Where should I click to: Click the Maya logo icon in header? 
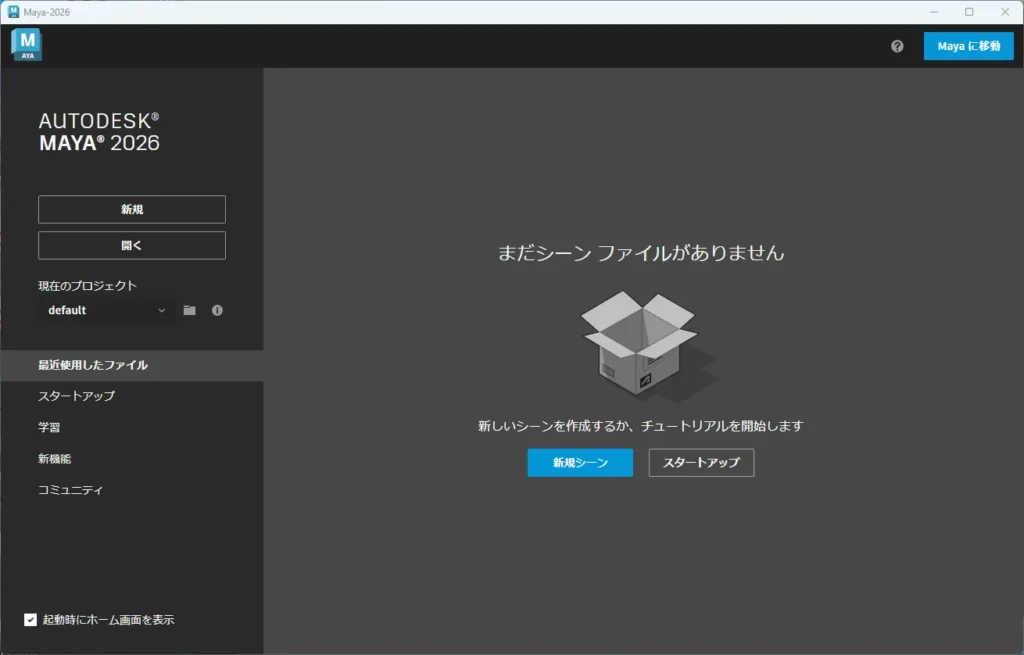[x=26, y=45]
